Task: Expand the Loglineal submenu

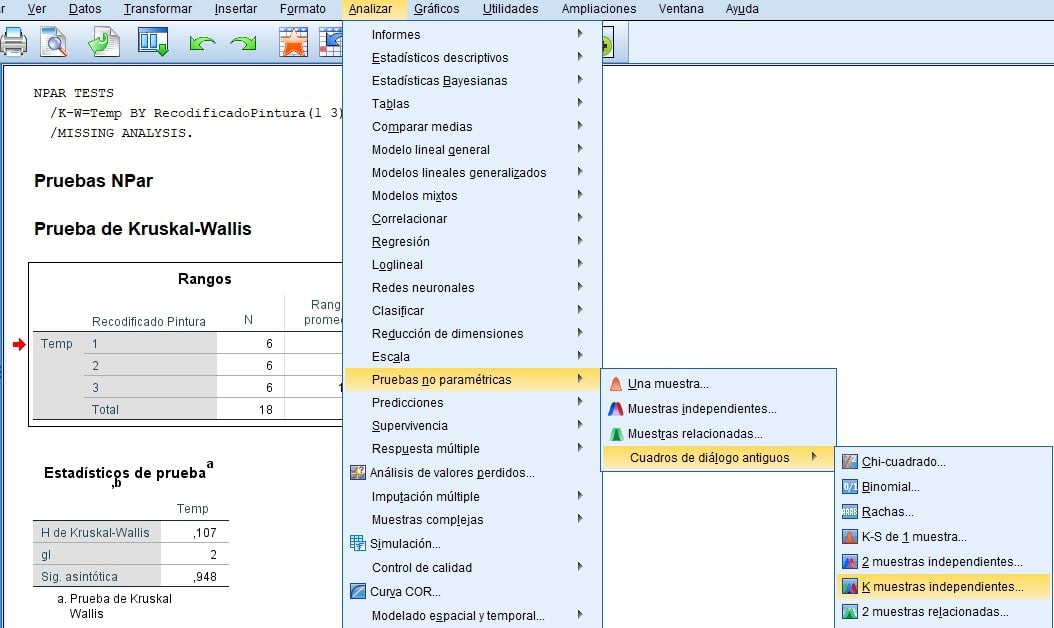Action: click(x=472, y=265)
